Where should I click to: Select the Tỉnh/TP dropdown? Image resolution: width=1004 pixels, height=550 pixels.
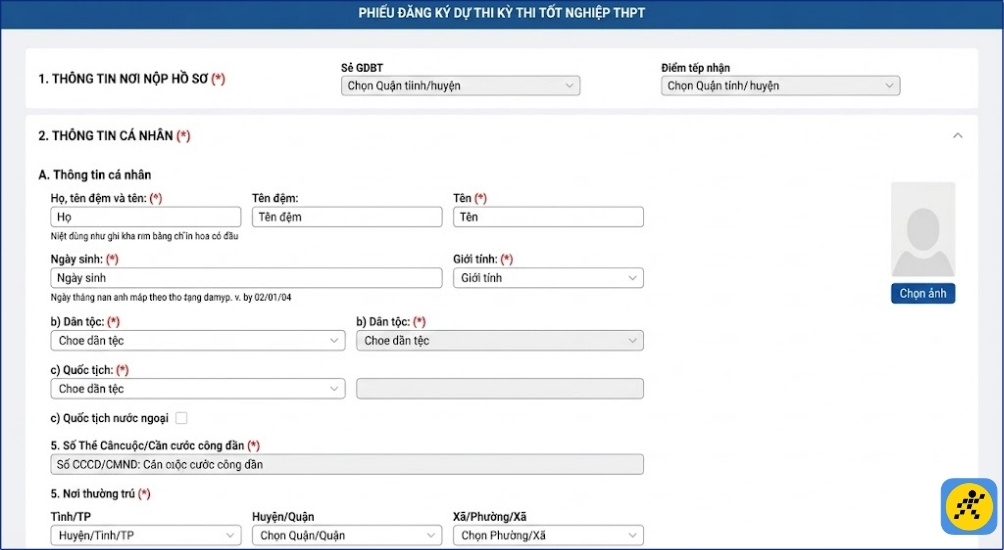(145, 536)
